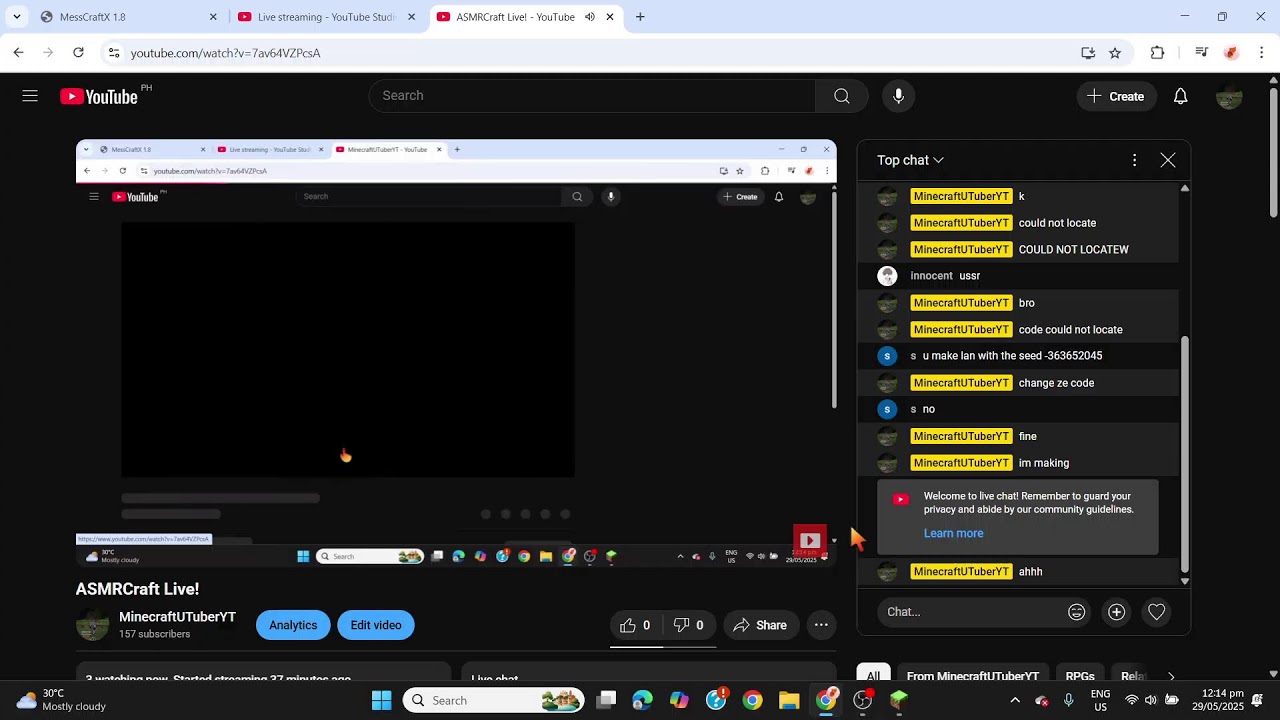Reload the YouTube page

point(78,52)
